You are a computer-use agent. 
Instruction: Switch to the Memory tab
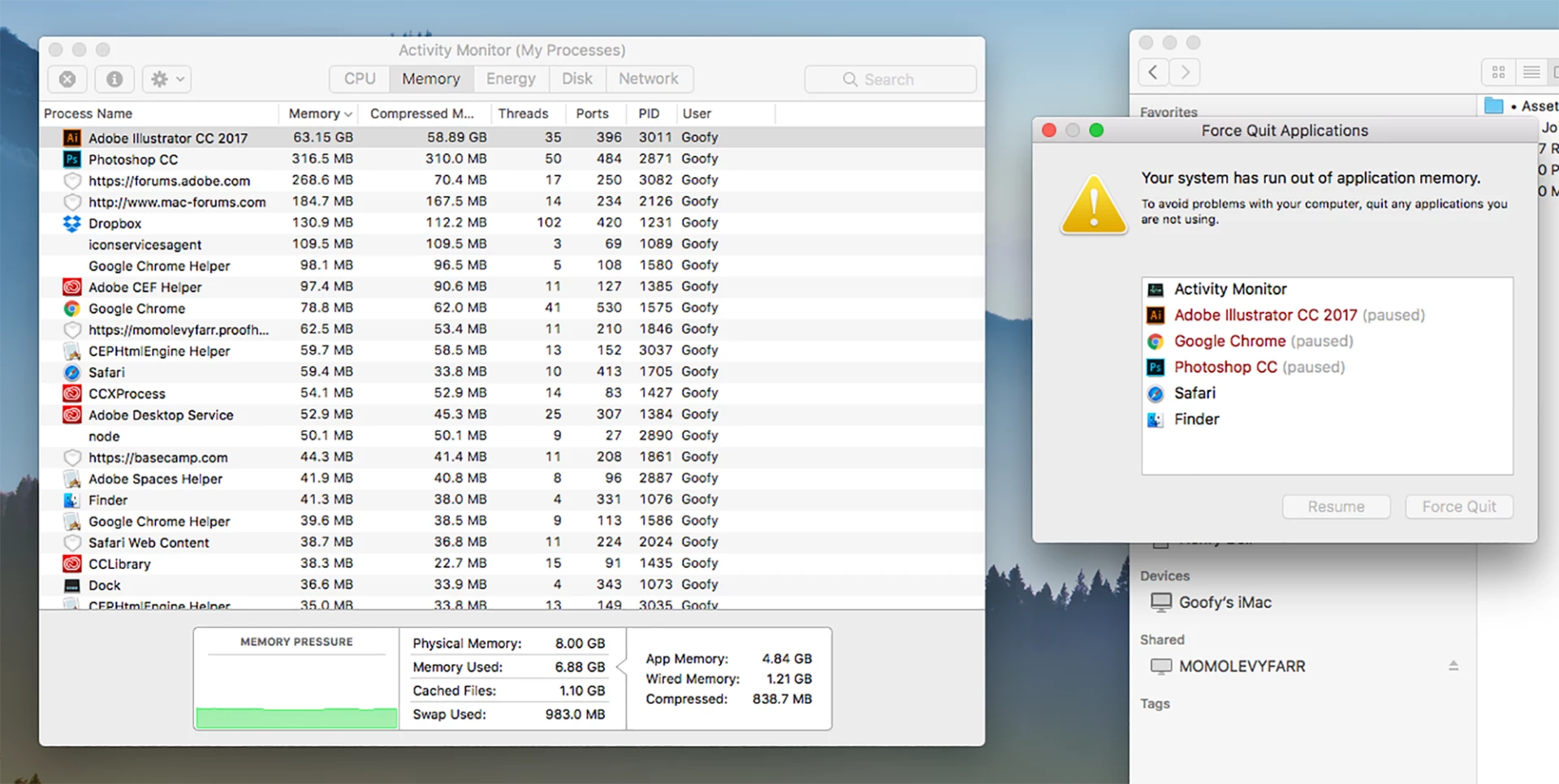point(430,79)
